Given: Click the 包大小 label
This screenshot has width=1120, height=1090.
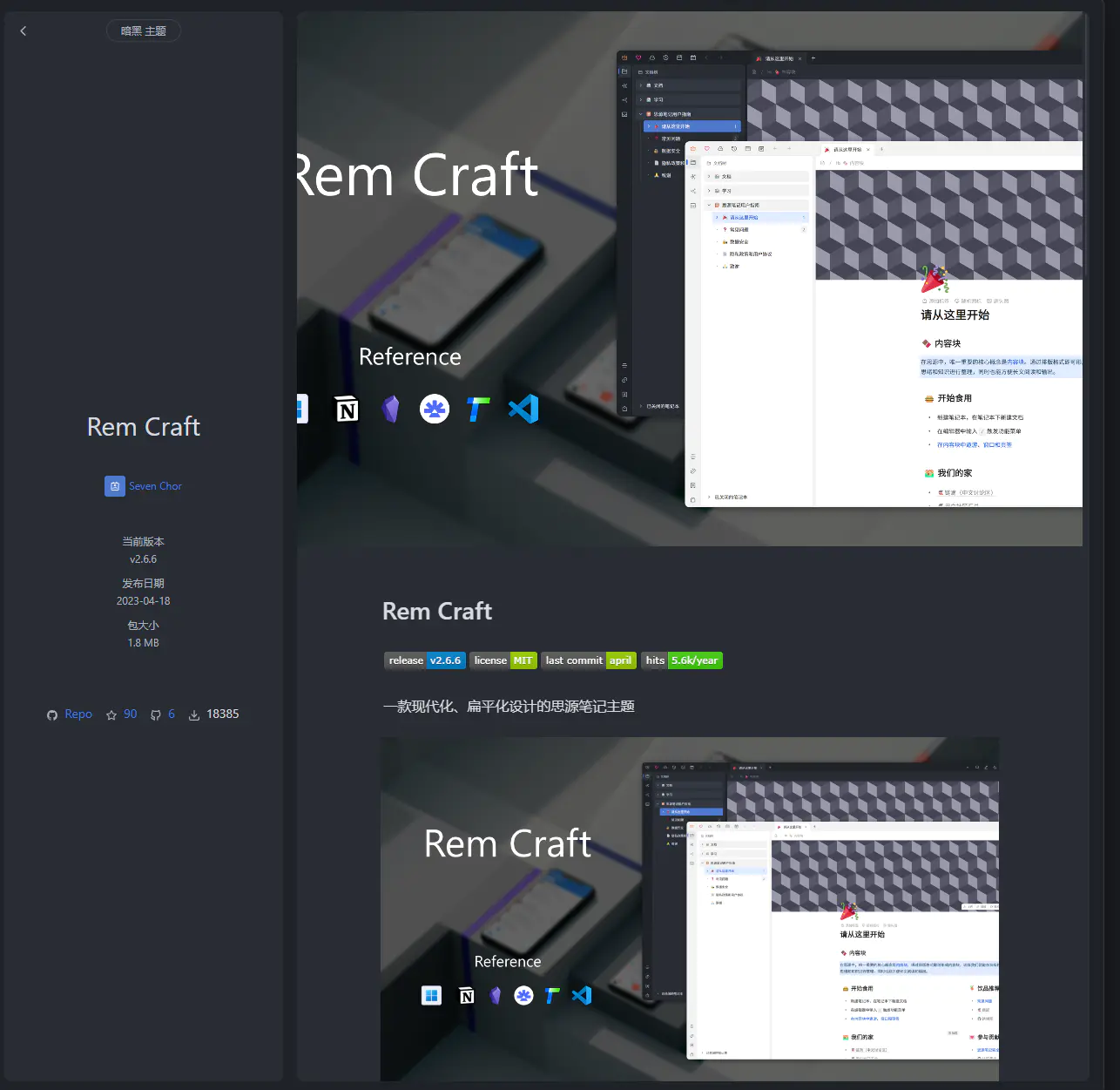Looking at the screenshot, I should pos(144,626).
